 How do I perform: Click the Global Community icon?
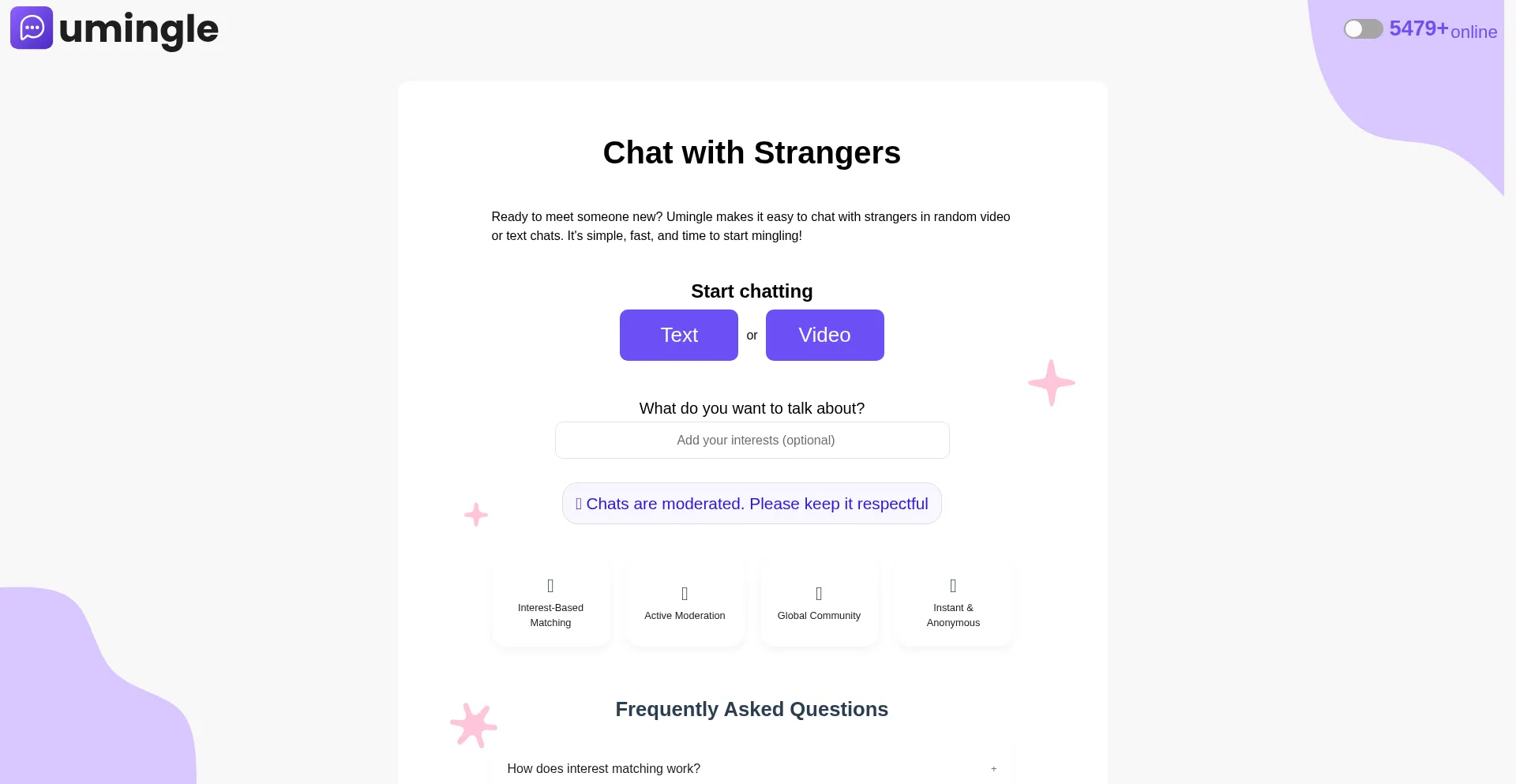pos(819,594)
